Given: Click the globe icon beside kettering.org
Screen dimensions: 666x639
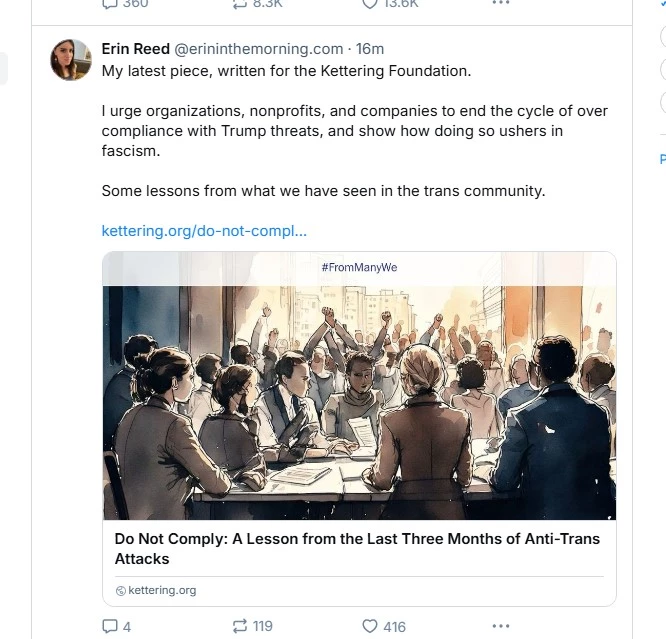Looking at the screenshot, I should tap(120, 591).
